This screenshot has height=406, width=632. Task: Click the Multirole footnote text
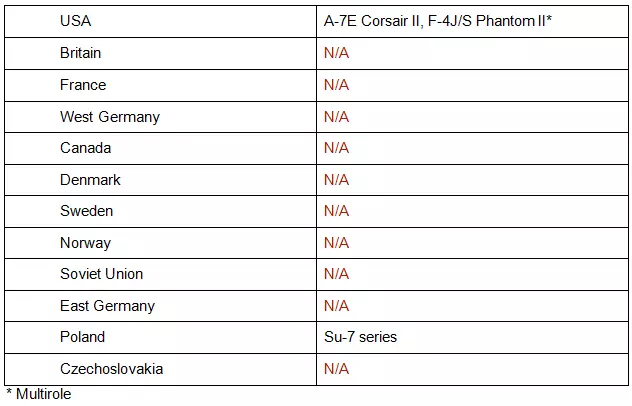tap(38, 394)
